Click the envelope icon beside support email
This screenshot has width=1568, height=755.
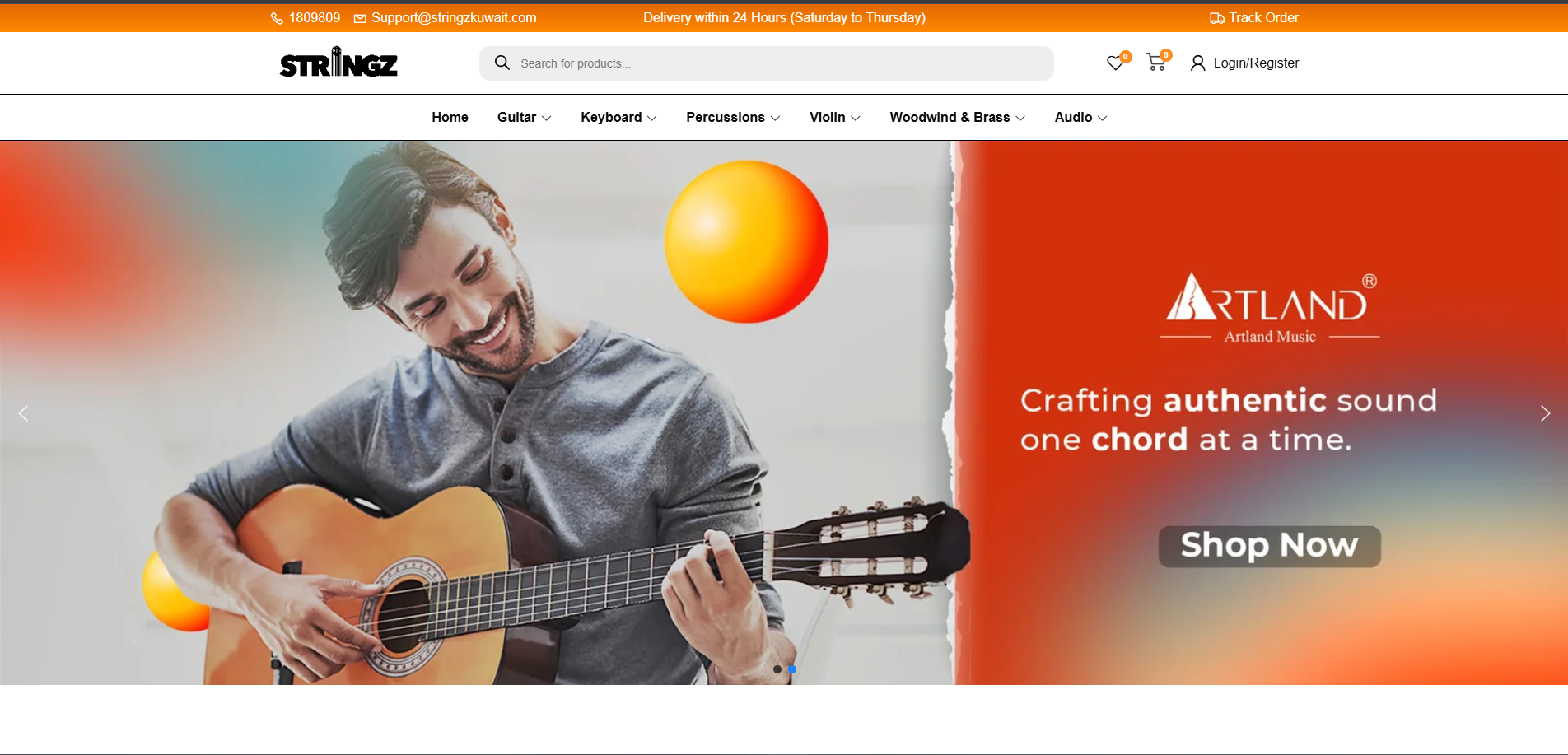click(360, 18)
